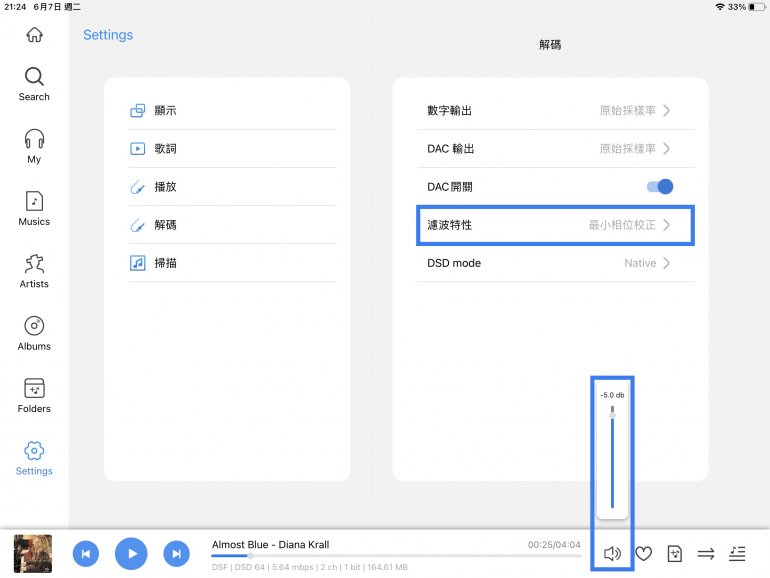Go to the Home screen icon
The height and width of the screenshot is (578, 770).
34,35
